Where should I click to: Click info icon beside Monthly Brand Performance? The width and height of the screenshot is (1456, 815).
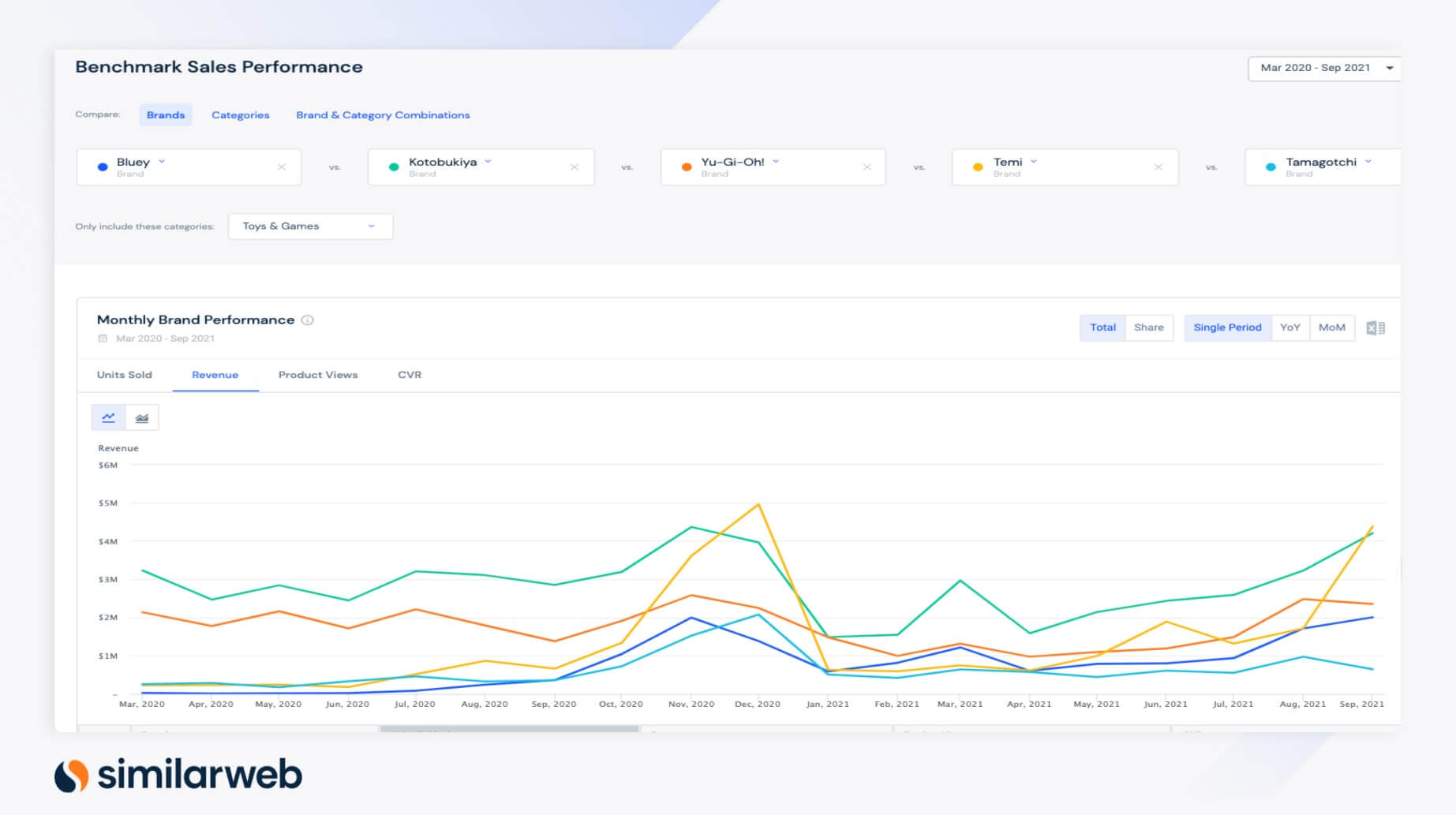pyautogui.click(x=308, y=320)
